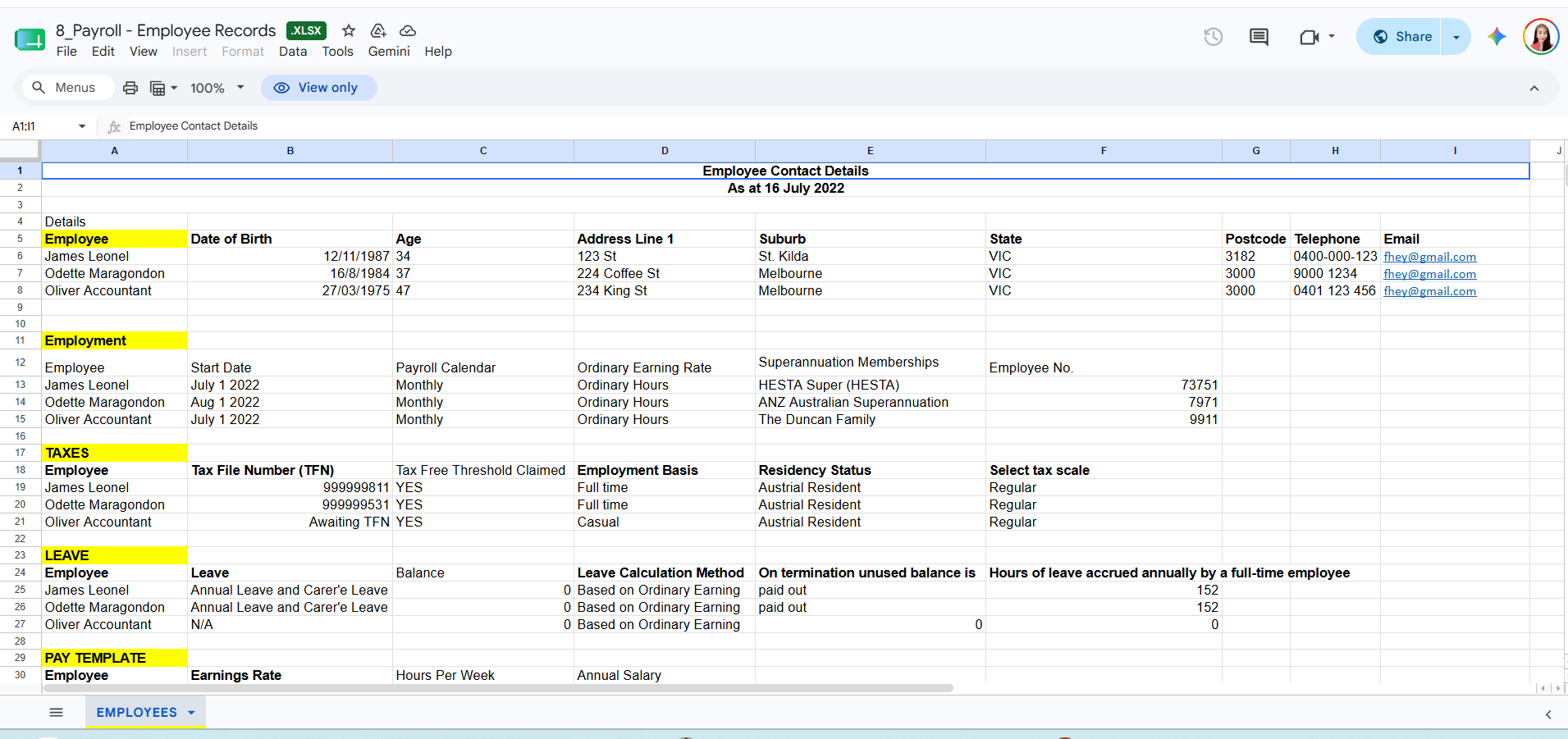Select the 'Awaiting TFN' cell
This screenshot has height=739, width=1568.
(290, 522)
